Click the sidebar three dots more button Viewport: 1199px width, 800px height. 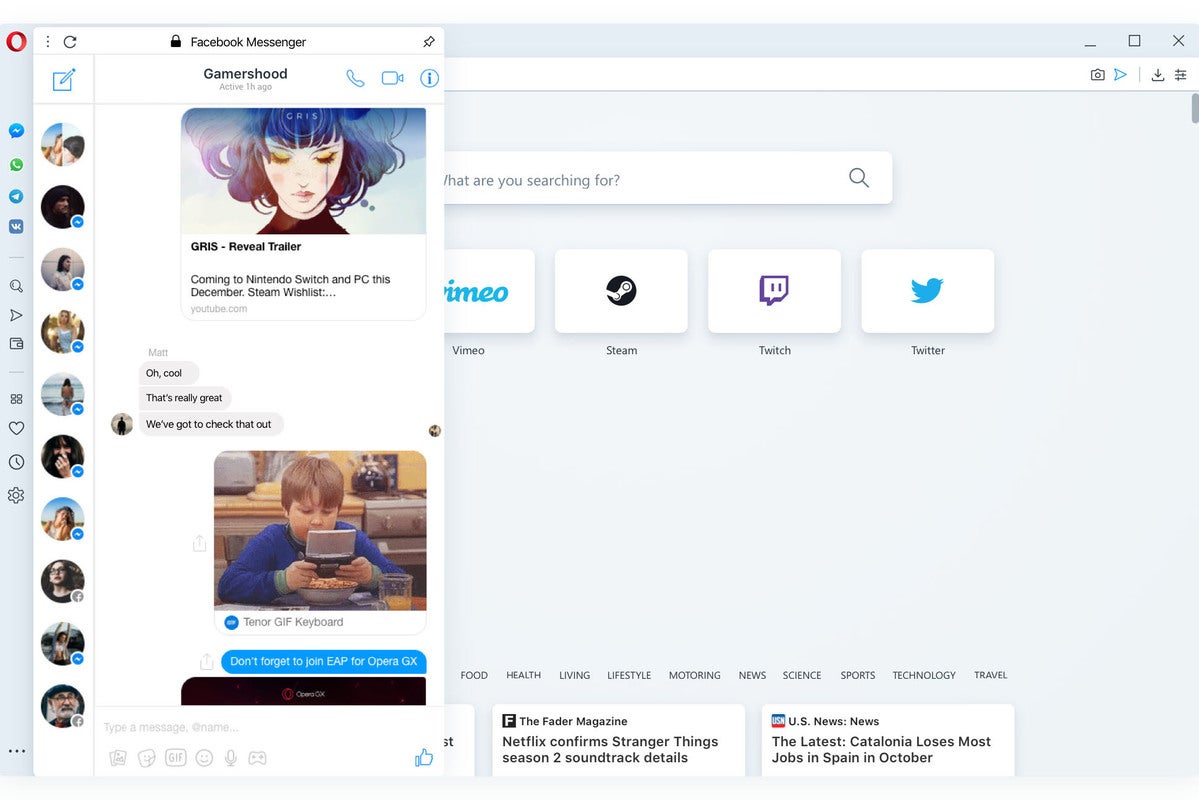point(17,751)
